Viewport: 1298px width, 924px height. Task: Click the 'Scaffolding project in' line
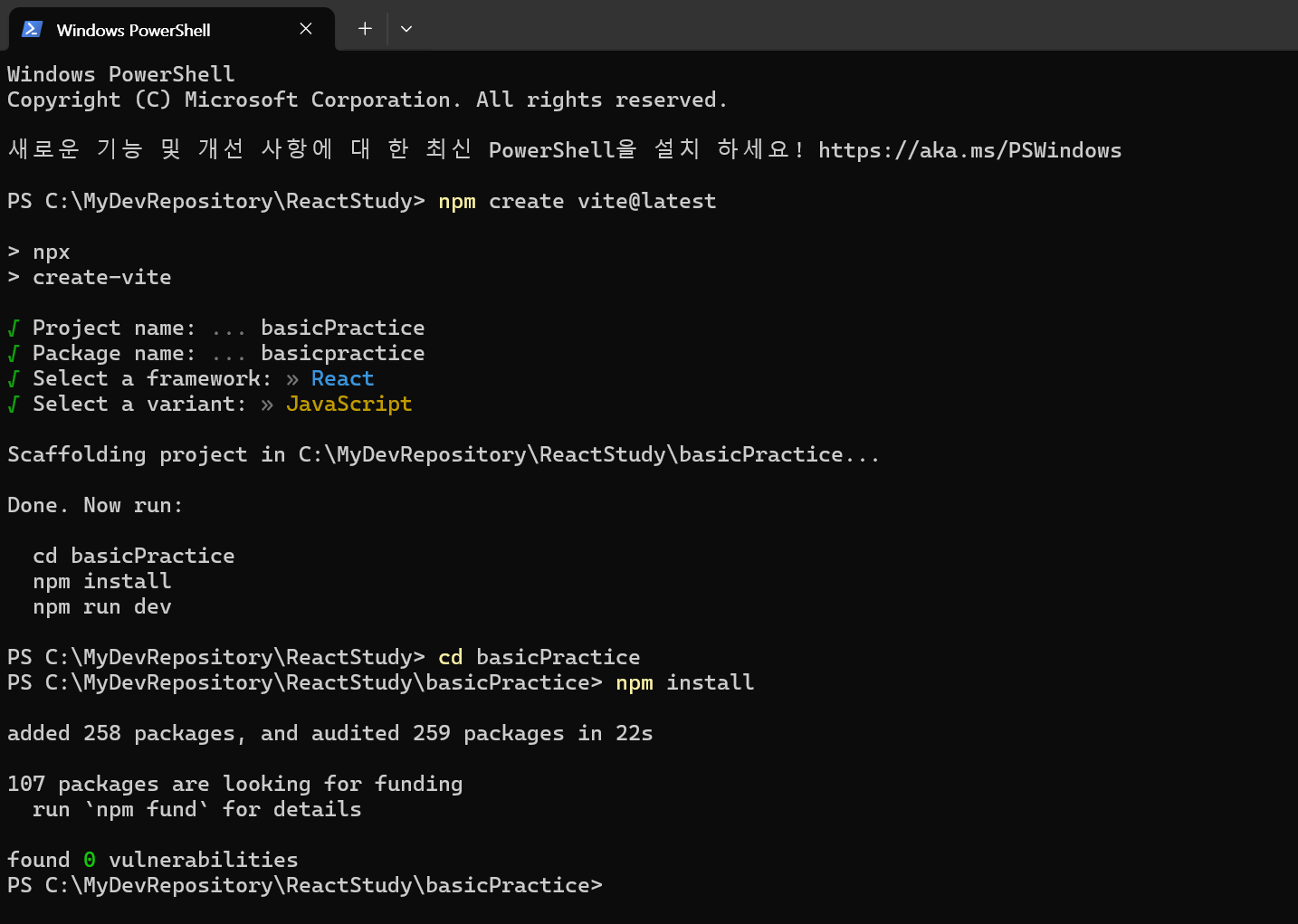pyautogui.click(x=444, y=454)
